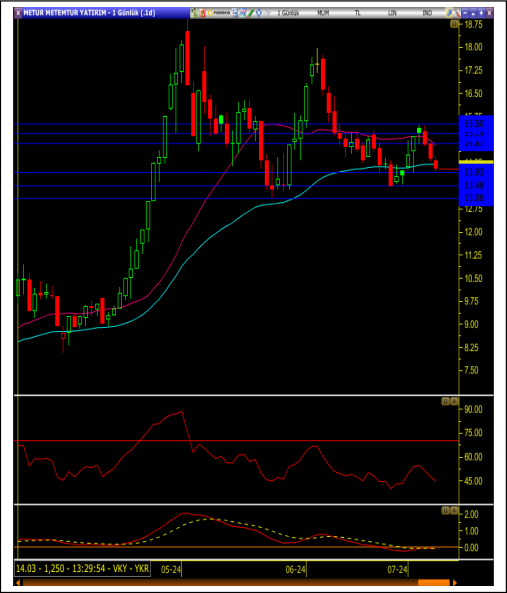Click the pin icon in title bar
Viewport: 507px width, 593px height.
[x=450, y=13]
